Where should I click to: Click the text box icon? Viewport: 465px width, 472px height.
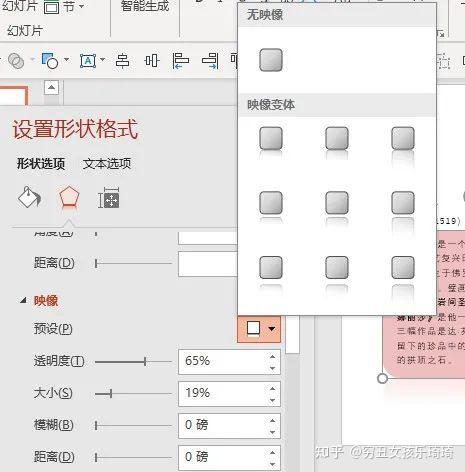tap(88, 61)
